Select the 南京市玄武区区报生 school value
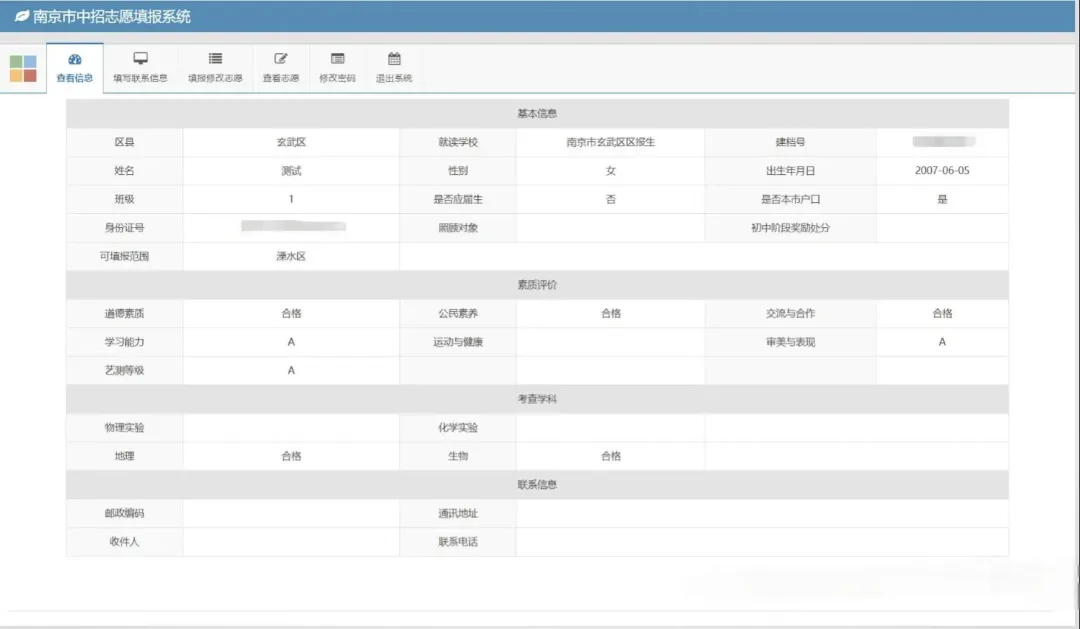The width and height of the screenshot is (1080, 629). pos(610,142)
